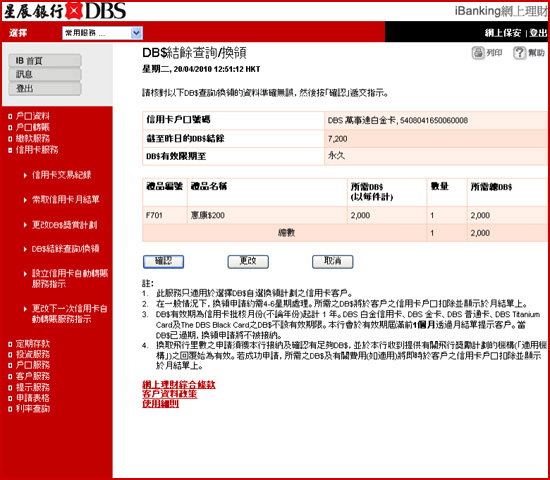Screen dimensions: 550x480
Task: Open the help (幫助) question mark icon
Action: [519, 53]
